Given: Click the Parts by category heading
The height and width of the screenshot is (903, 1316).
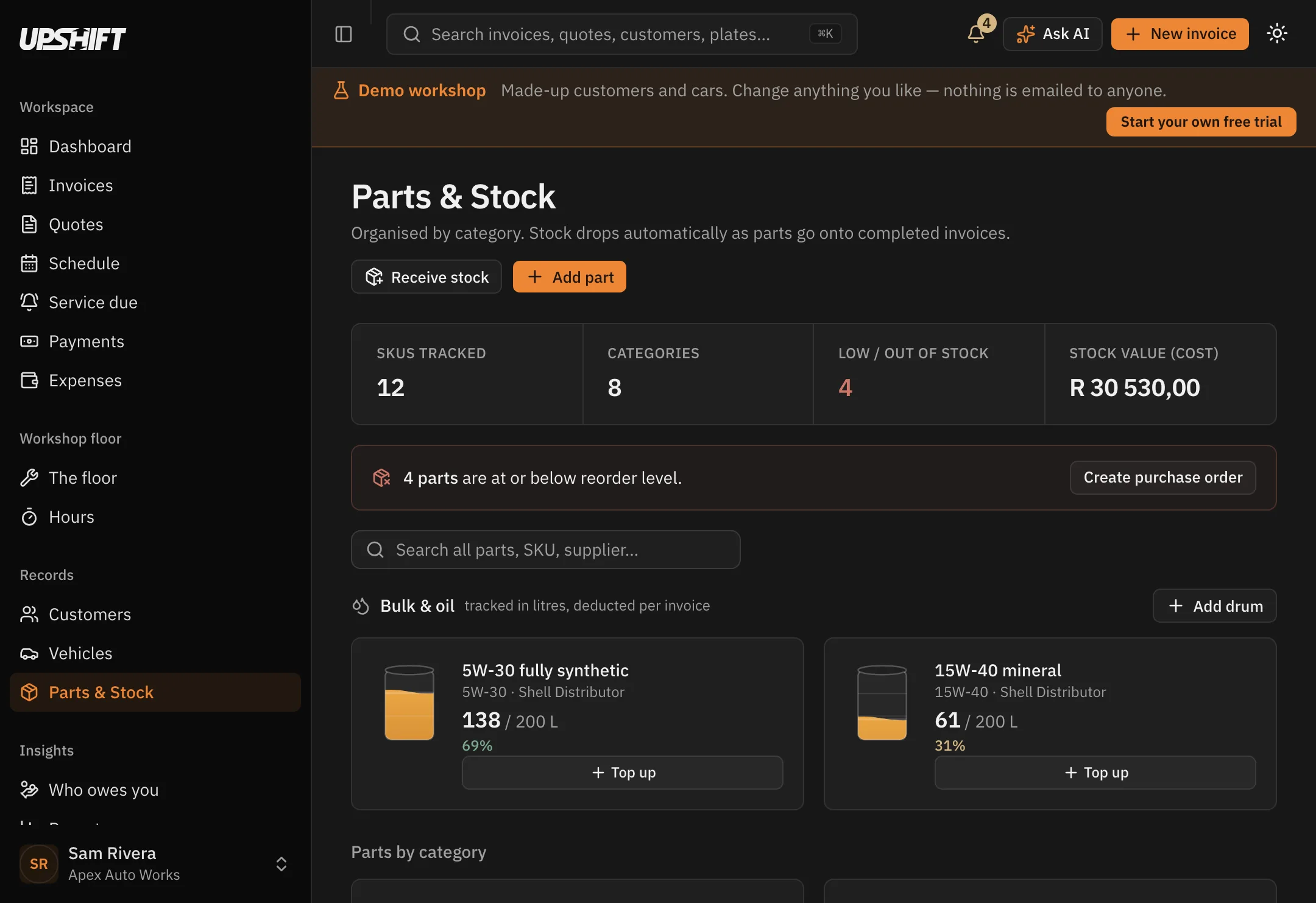Looking at the screenshot, I should coord(419,852).
